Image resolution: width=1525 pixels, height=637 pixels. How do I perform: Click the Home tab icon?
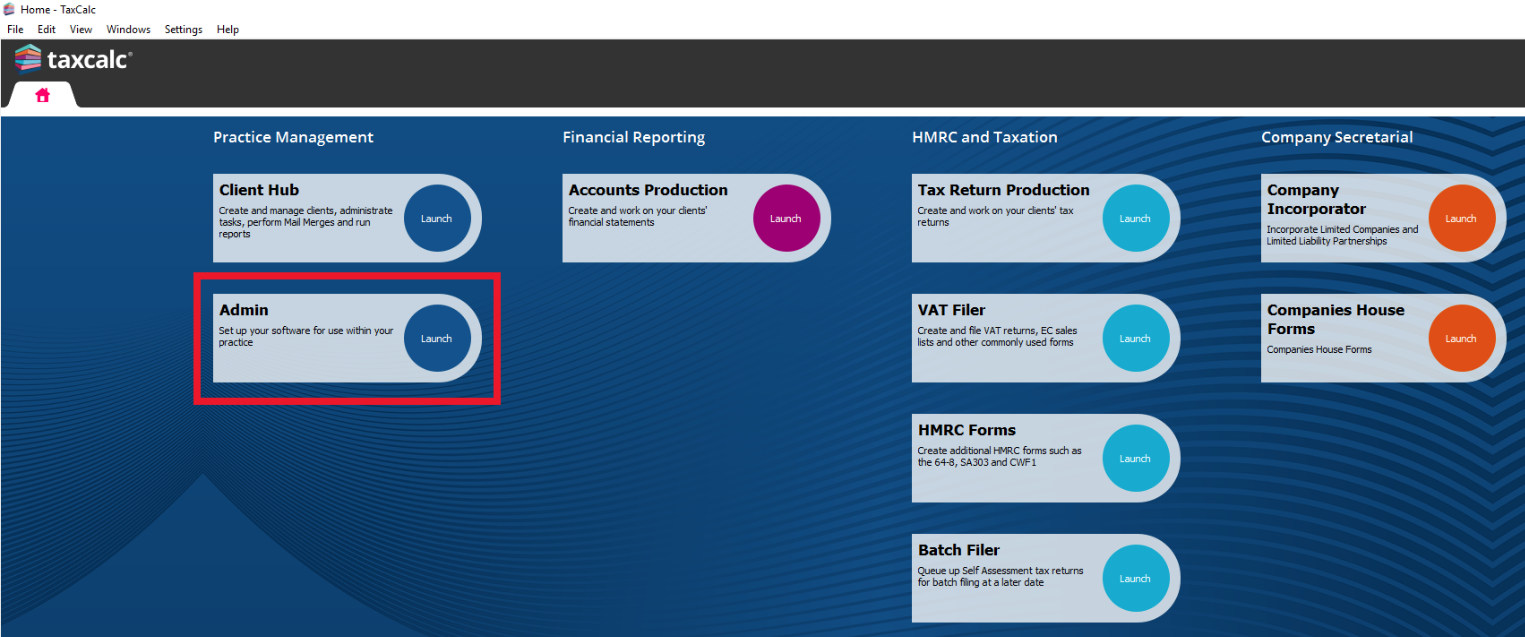[x=42, y=96]
